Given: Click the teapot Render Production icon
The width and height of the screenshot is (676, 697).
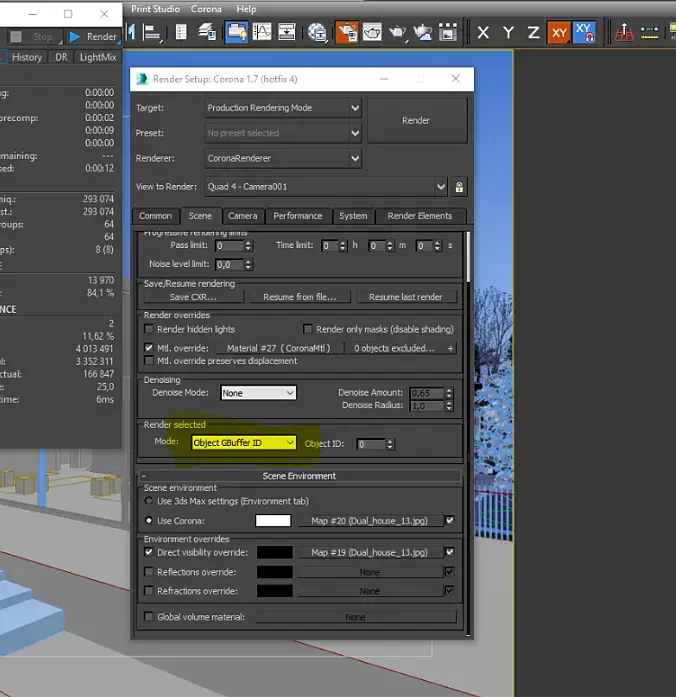Looking at the screenshot, I should [x=397, y=32].
